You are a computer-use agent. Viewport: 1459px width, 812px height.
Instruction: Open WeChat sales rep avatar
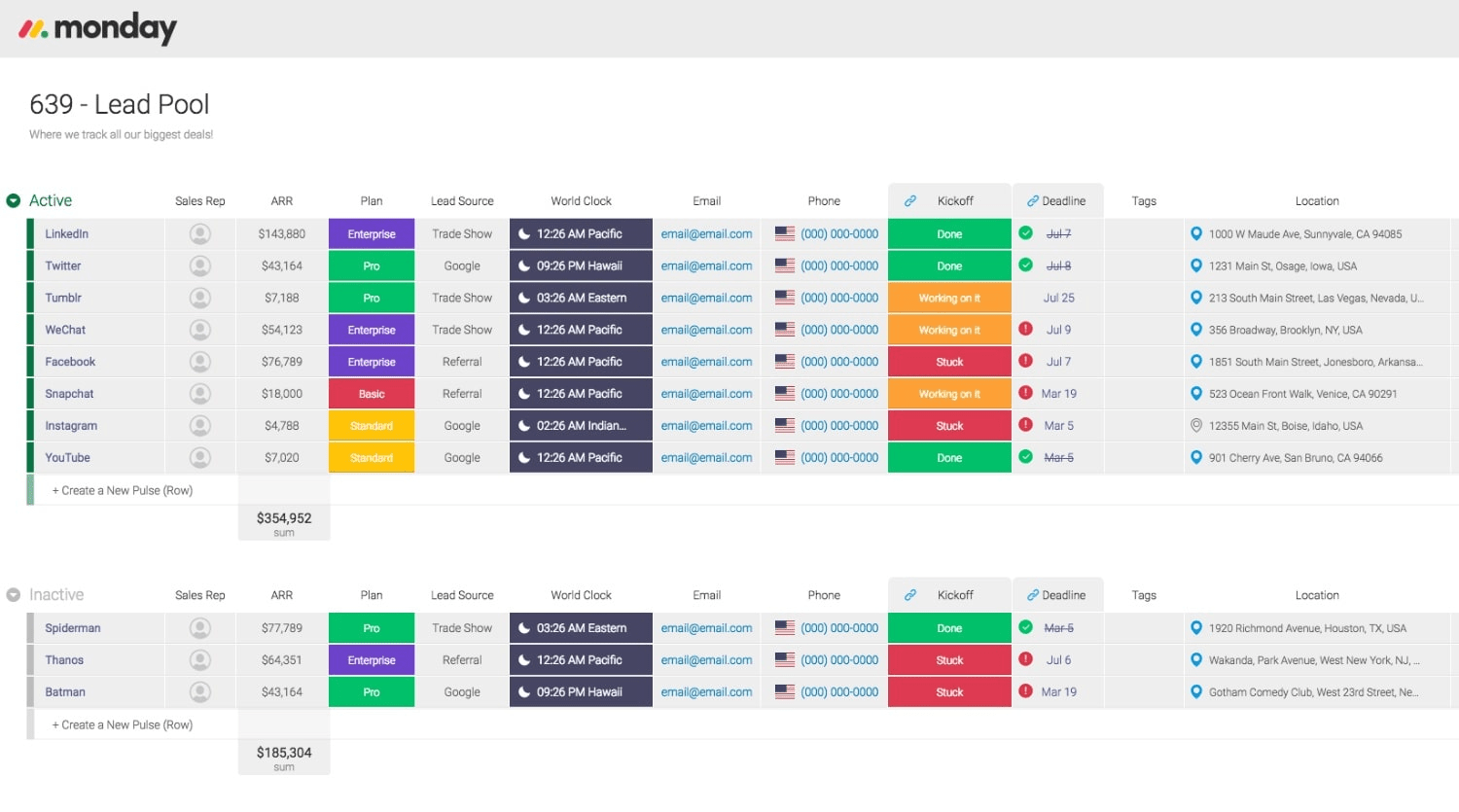200,330
